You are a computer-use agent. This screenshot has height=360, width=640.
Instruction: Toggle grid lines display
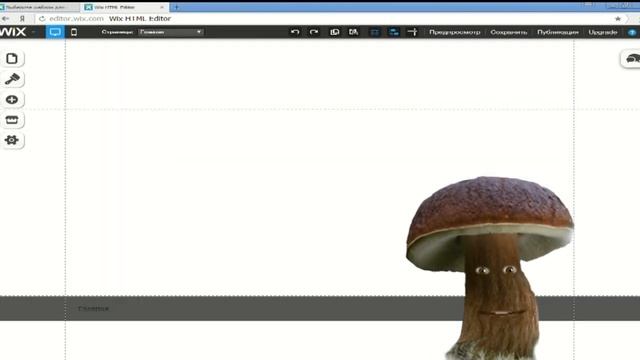(375, 32)
